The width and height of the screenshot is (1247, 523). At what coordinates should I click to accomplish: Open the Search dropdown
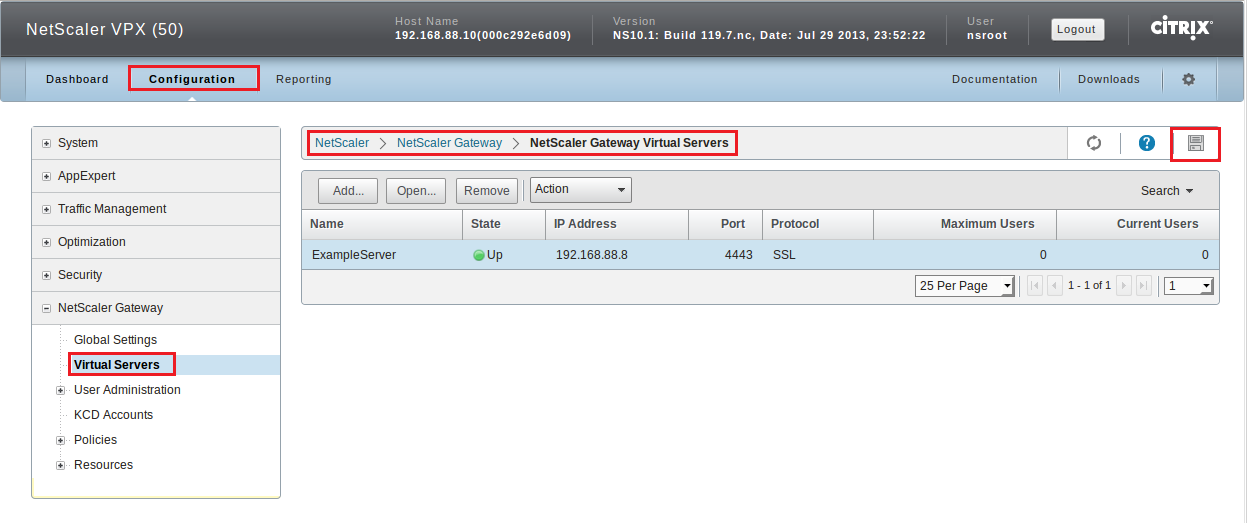[1167, 191]
